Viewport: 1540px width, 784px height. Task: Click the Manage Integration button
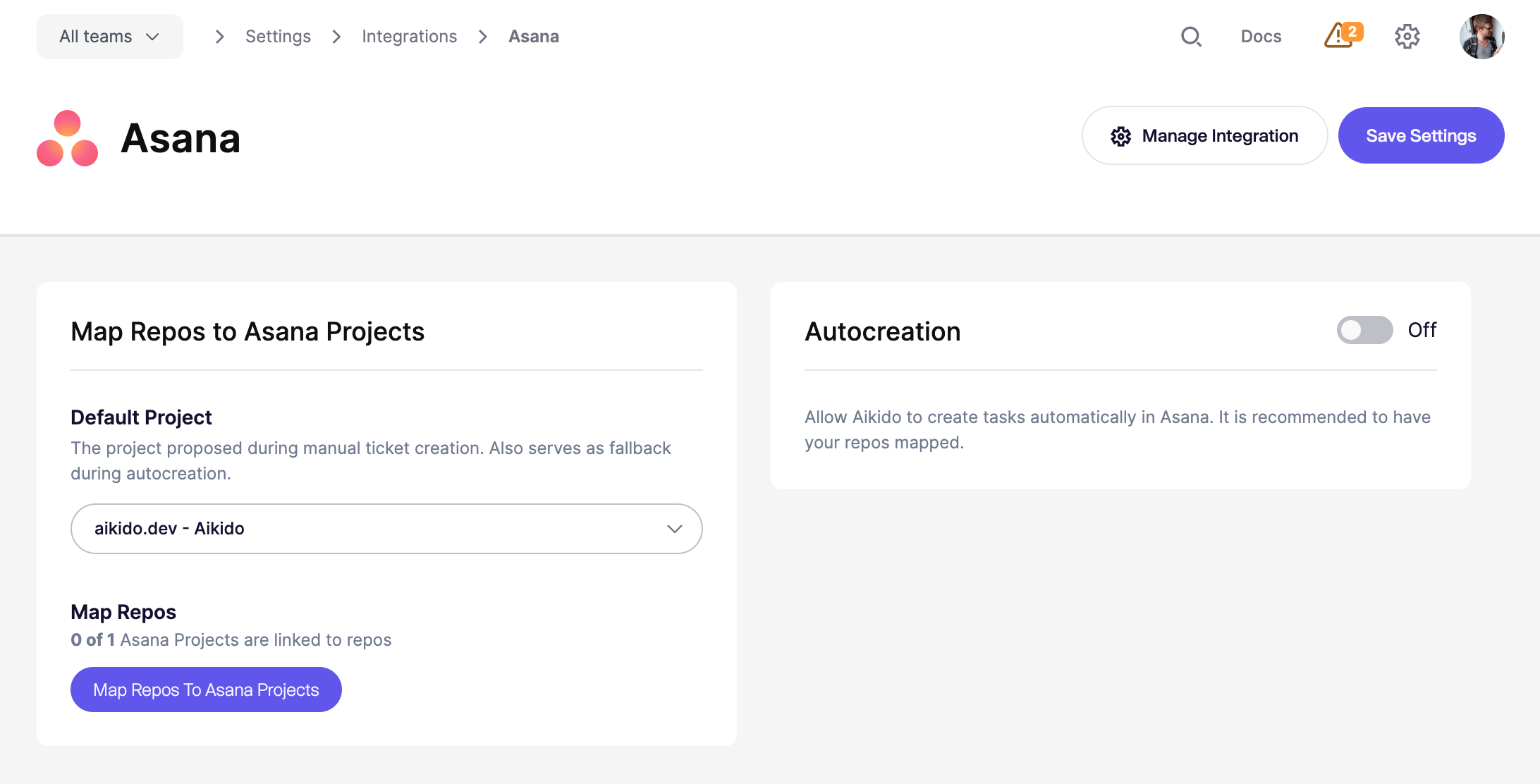(x=1204, y=135)
